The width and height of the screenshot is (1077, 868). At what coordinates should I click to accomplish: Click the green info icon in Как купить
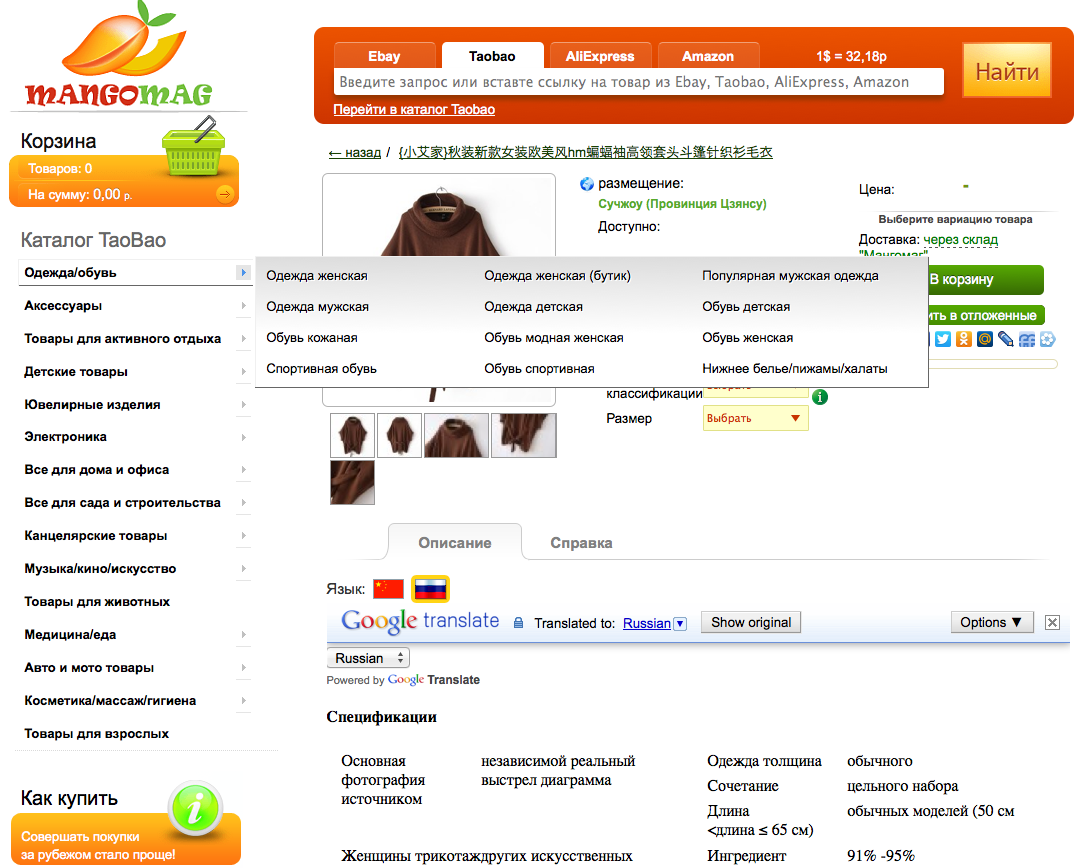(195, 809)
